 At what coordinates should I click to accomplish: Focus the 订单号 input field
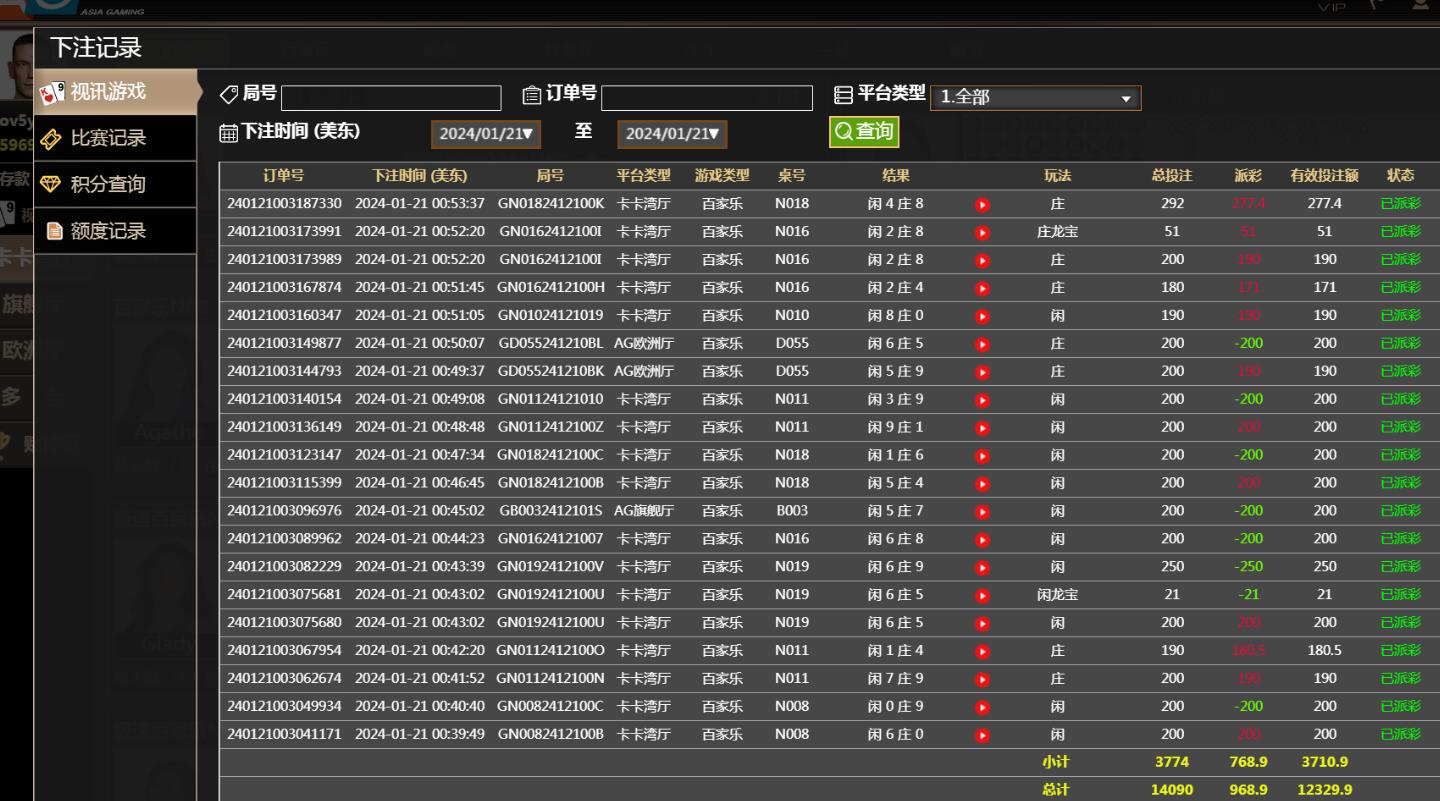click(x=707, y=97)
